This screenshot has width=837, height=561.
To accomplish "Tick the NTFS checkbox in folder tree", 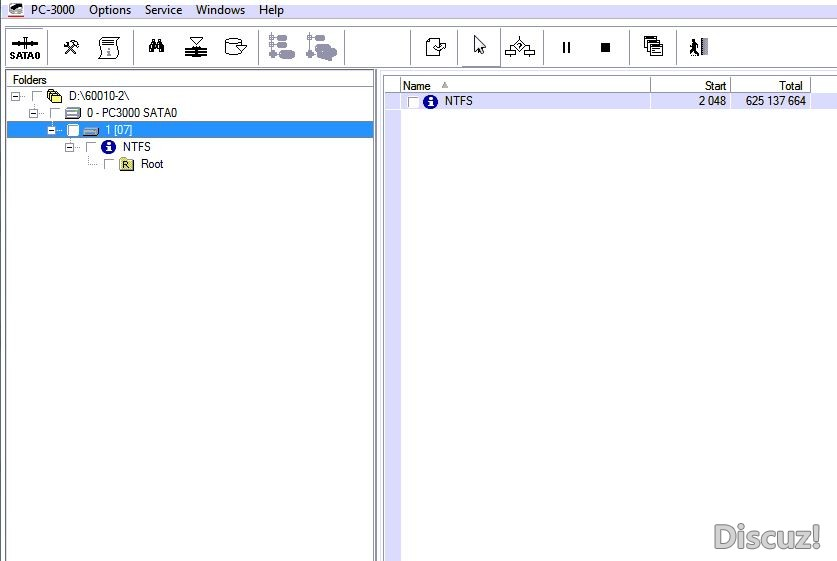I will (x=91, y=147).
